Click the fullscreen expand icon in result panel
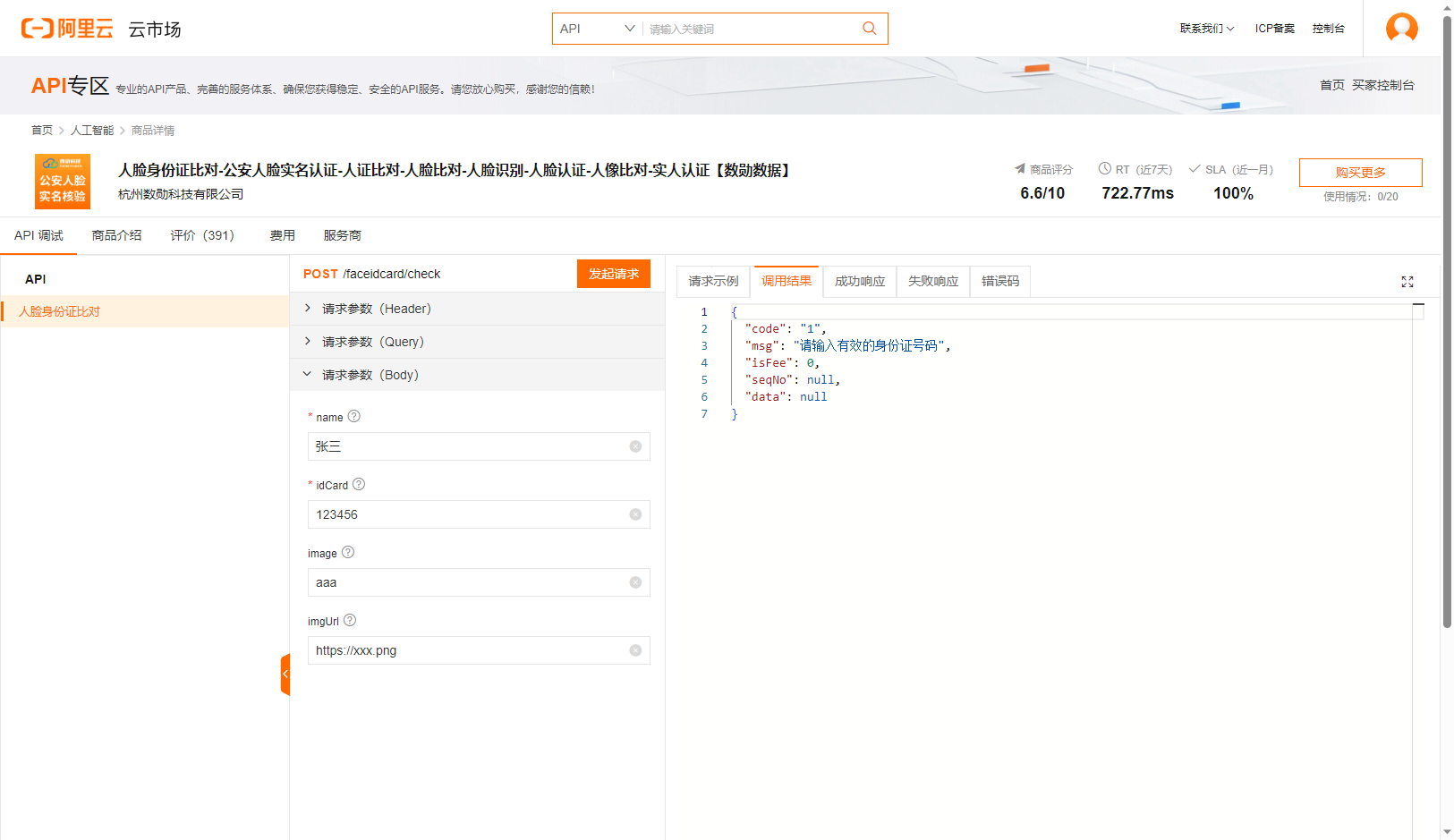Viewport: 1454px width, 840px height. [x=1407, y=282]
